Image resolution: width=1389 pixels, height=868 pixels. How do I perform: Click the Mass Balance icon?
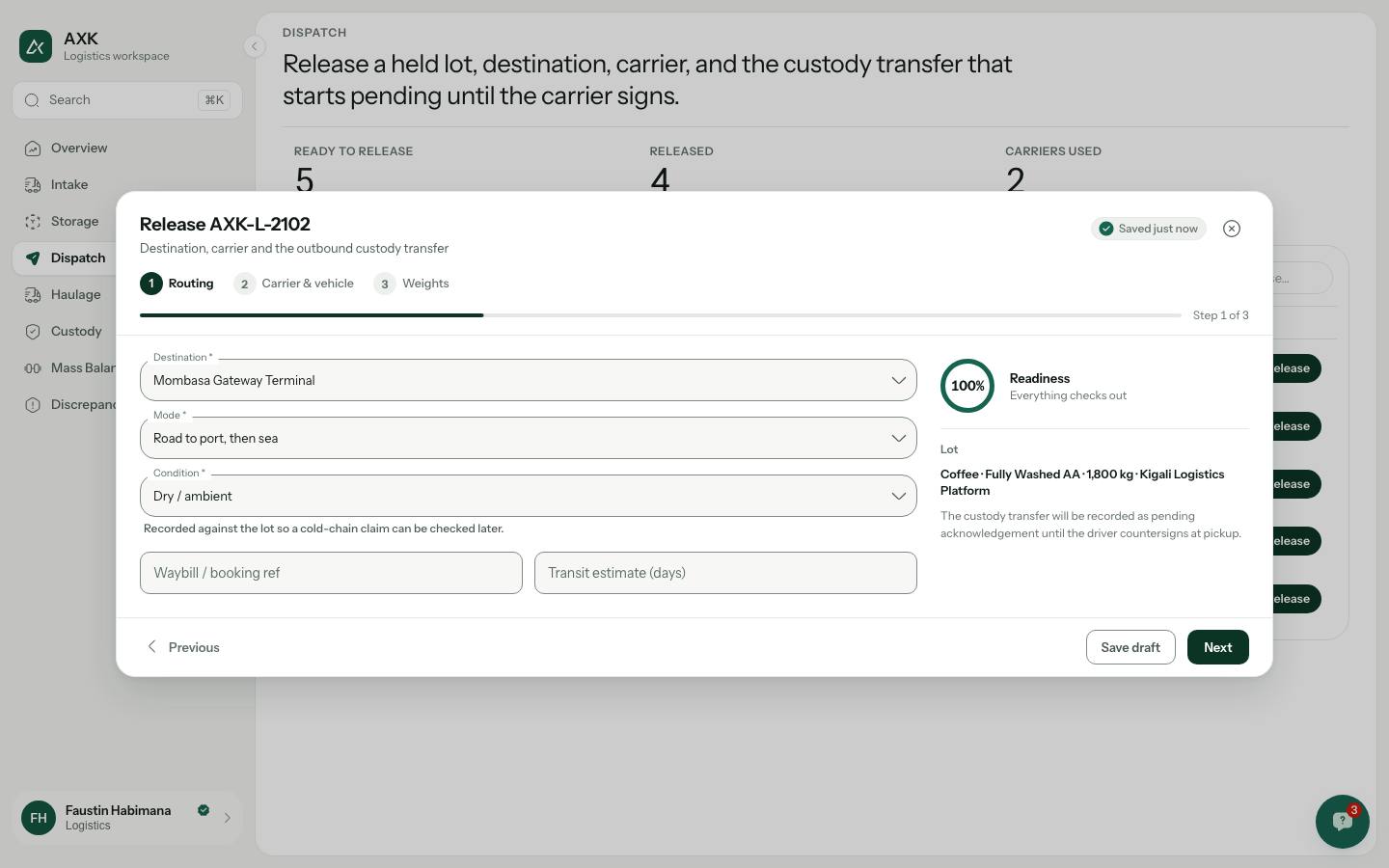[33, 368]
